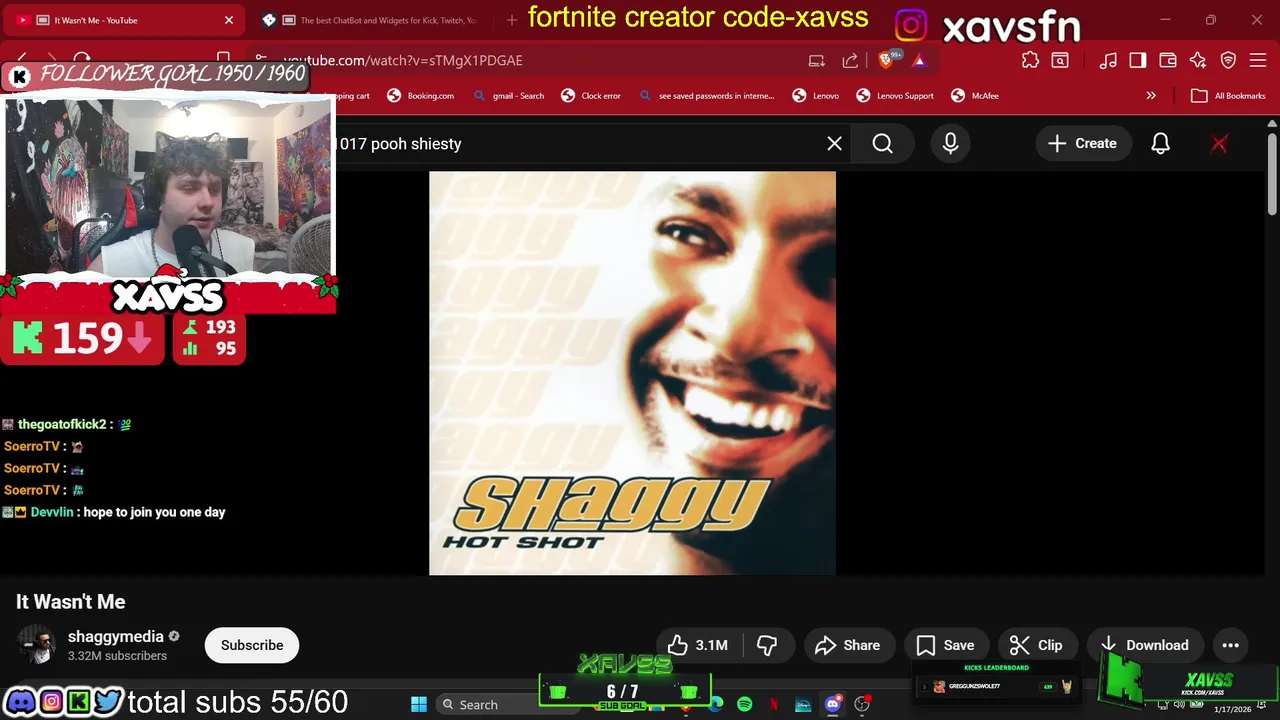Screen dimensions: 1280x720
Task: Open the tab search icon in the toolbar
Action: [x=1060, y=61]
